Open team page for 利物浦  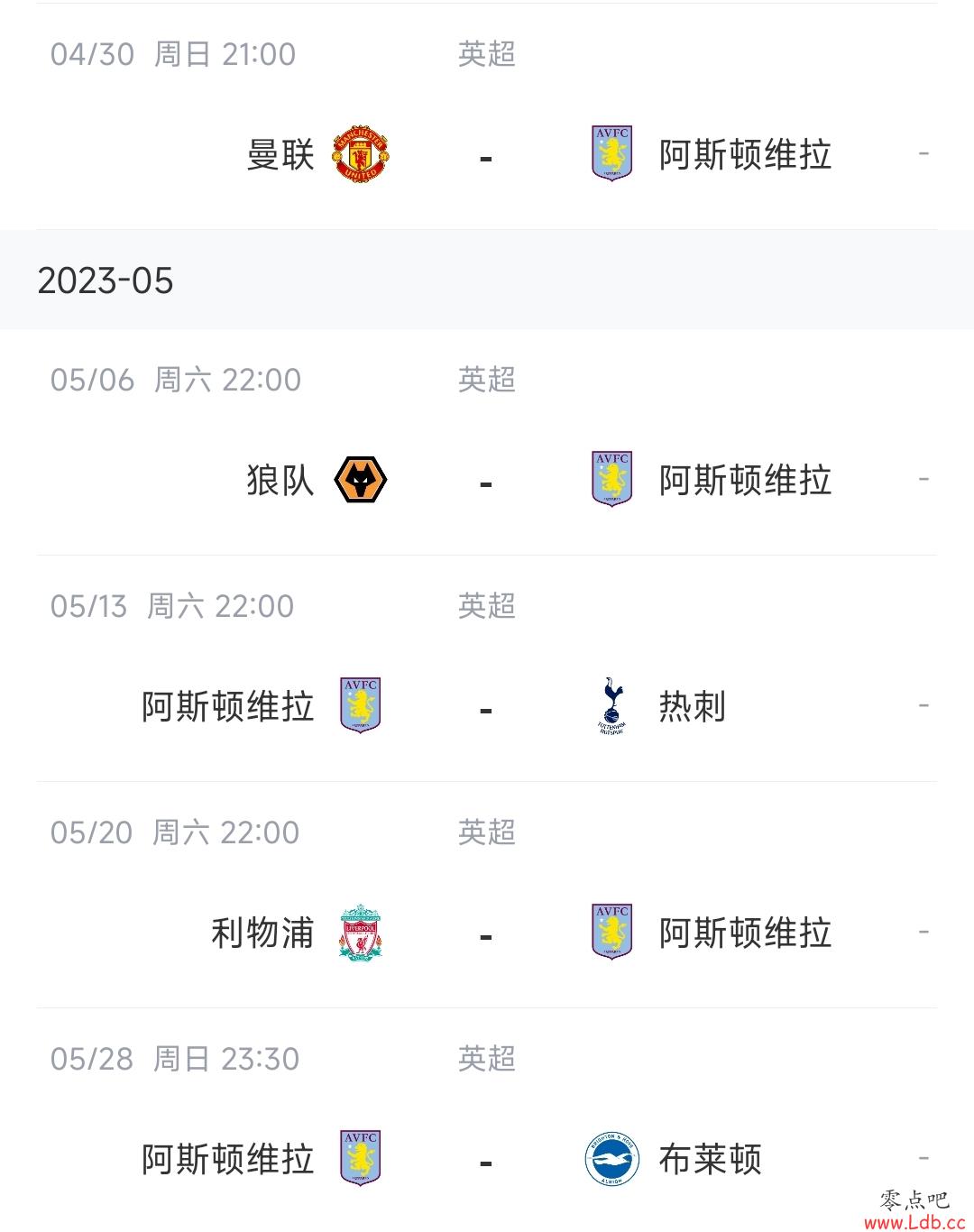click(x=262, y=933)
